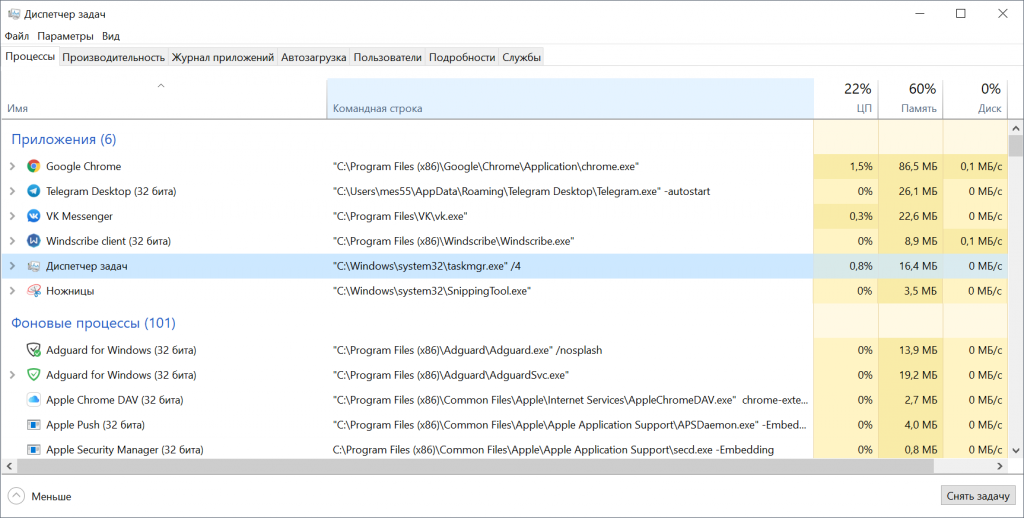Expand the VK Messenger process group
Viewport: 1024px width, 518px height.
[12, 216]
